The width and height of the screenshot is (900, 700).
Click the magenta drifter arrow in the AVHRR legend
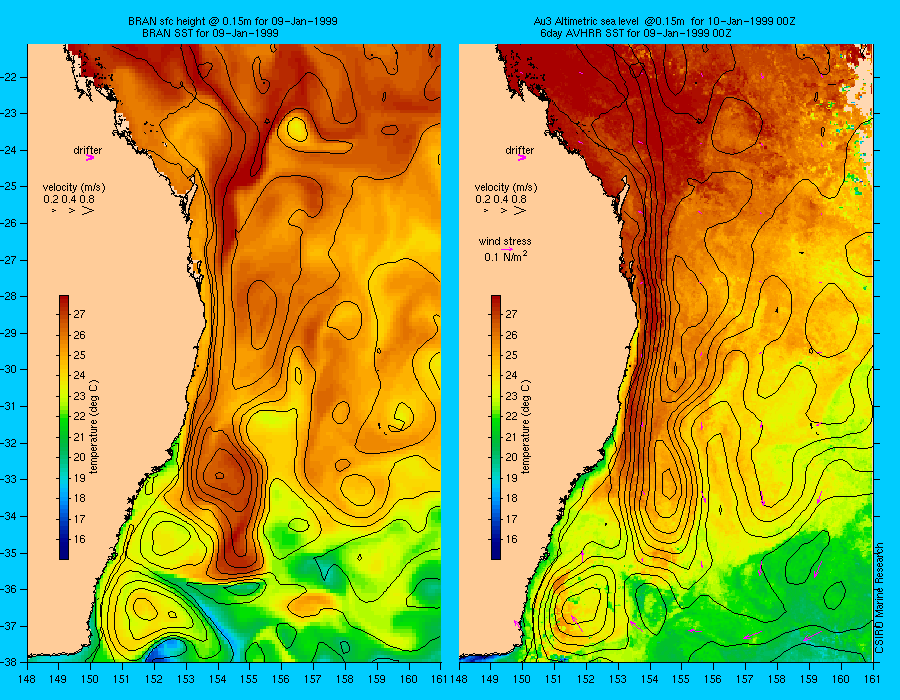pyautogui.click(x=522, y=158)
